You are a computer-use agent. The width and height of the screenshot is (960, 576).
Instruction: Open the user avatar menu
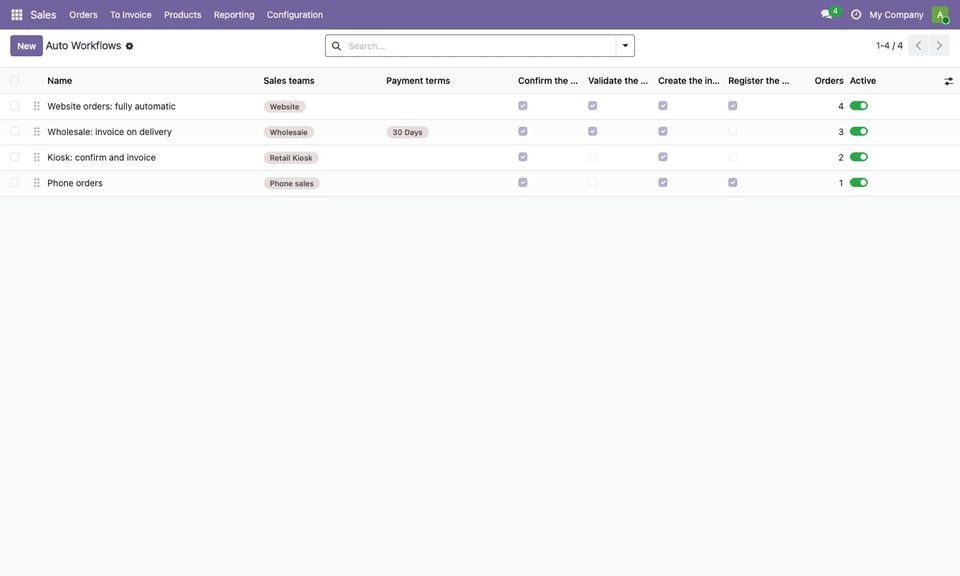click(940, 15)
